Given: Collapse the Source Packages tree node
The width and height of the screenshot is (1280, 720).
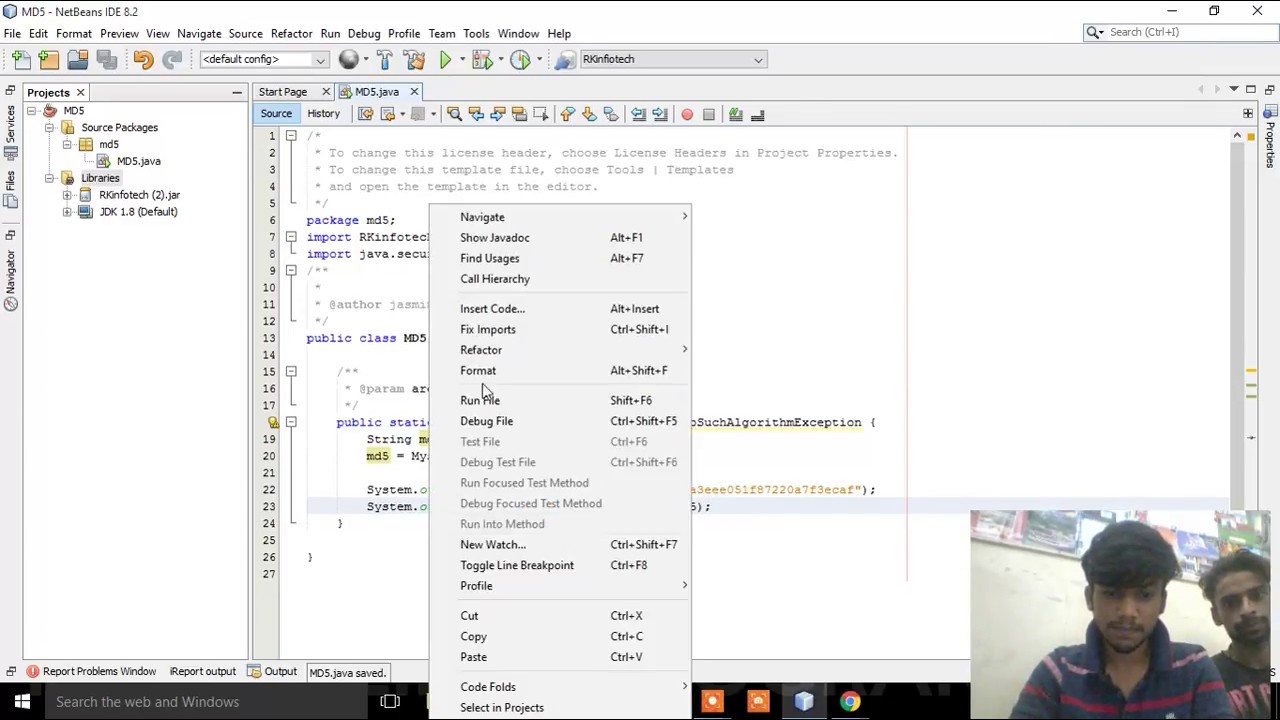Looking at the screenshot, I should coord(49,128).
